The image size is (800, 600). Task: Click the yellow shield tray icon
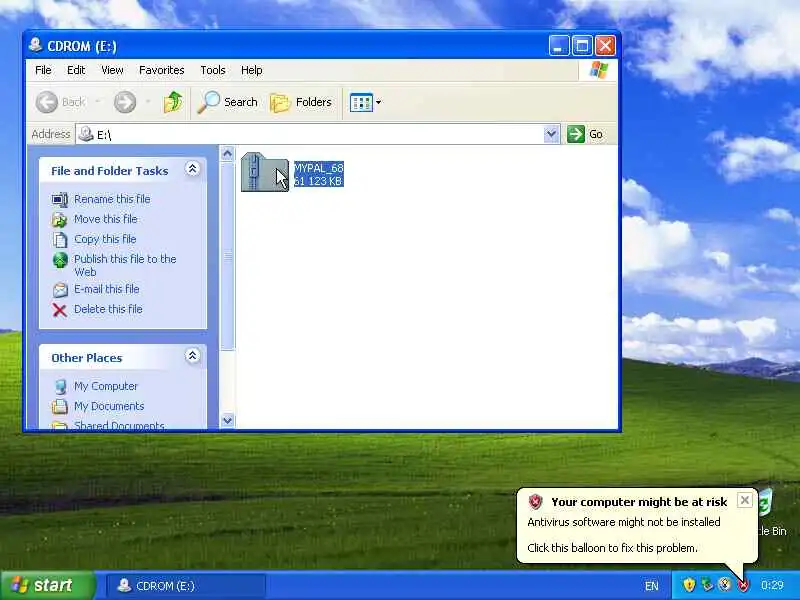point(689,585)
